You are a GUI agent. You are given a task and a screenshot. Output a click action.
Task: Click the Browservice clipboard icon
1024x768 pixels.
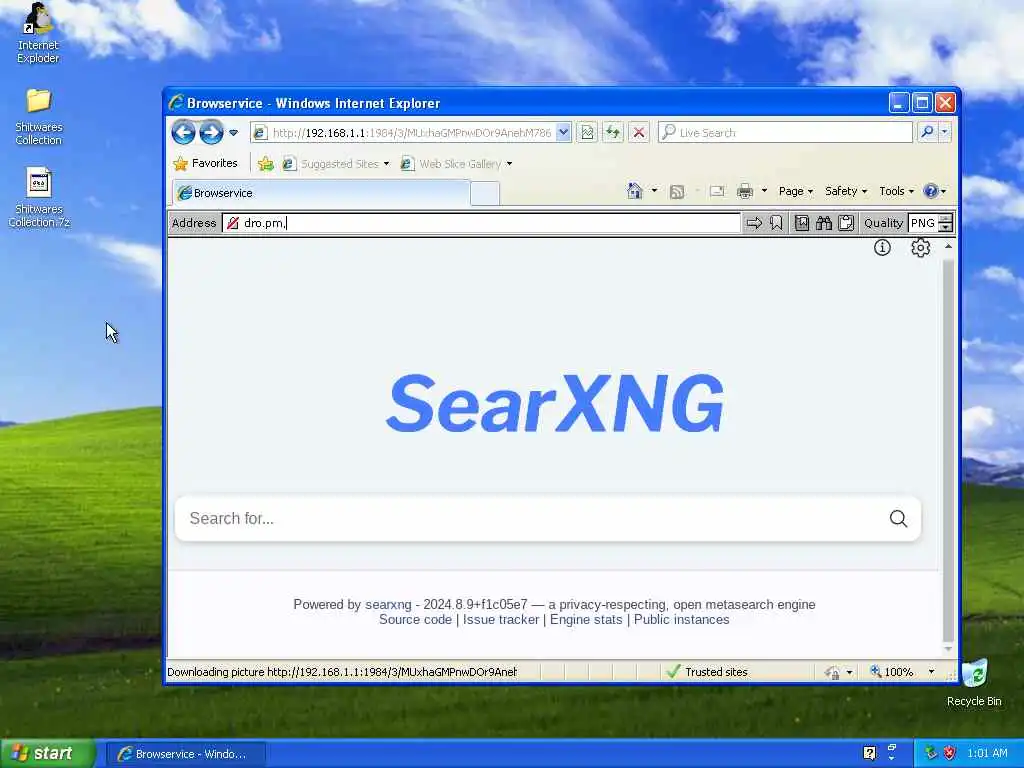click(846, 223)
